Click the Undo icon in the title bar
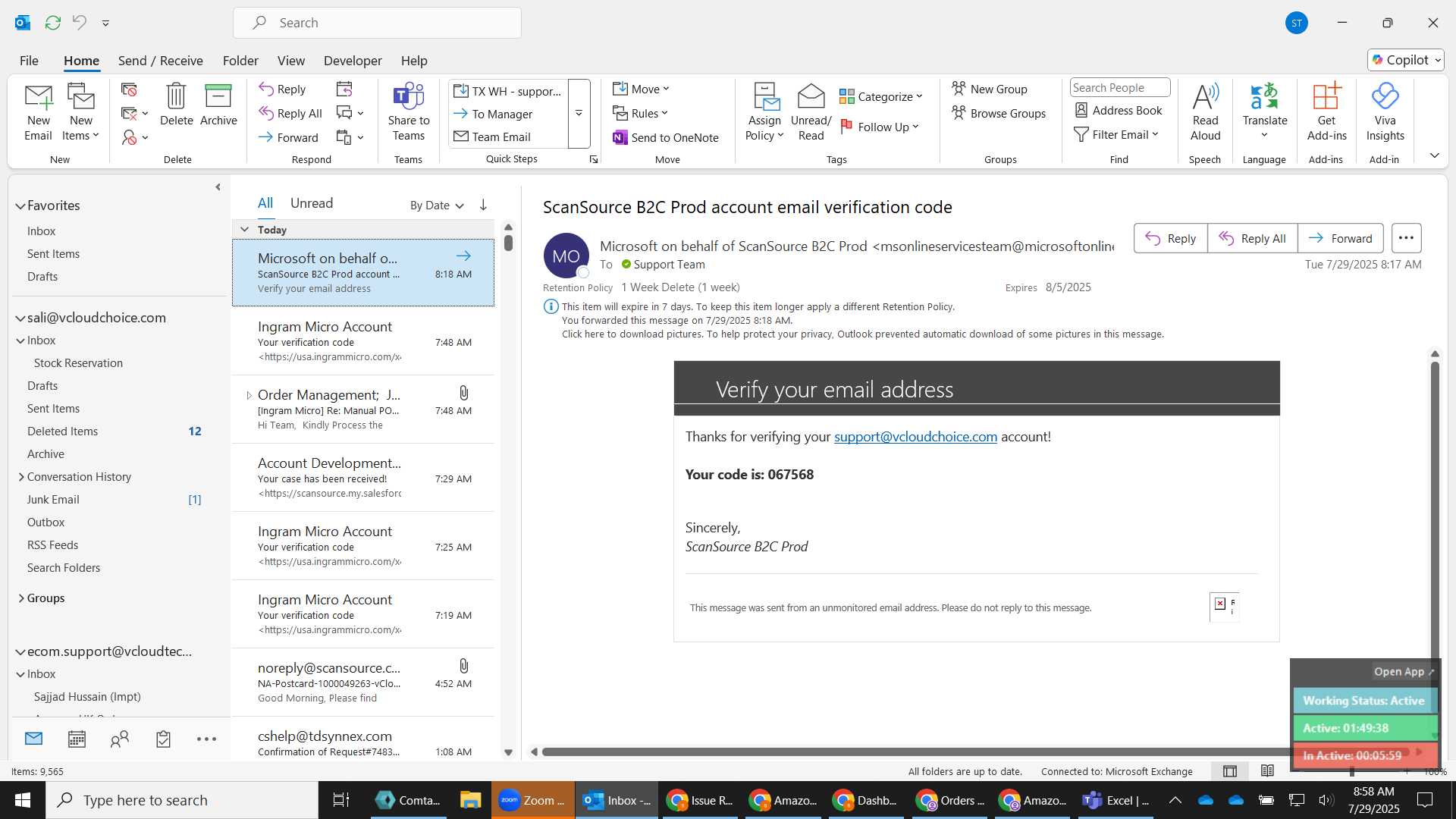Image resolution: width=1456 pixels, height=819 pixels. click(79, 23)
